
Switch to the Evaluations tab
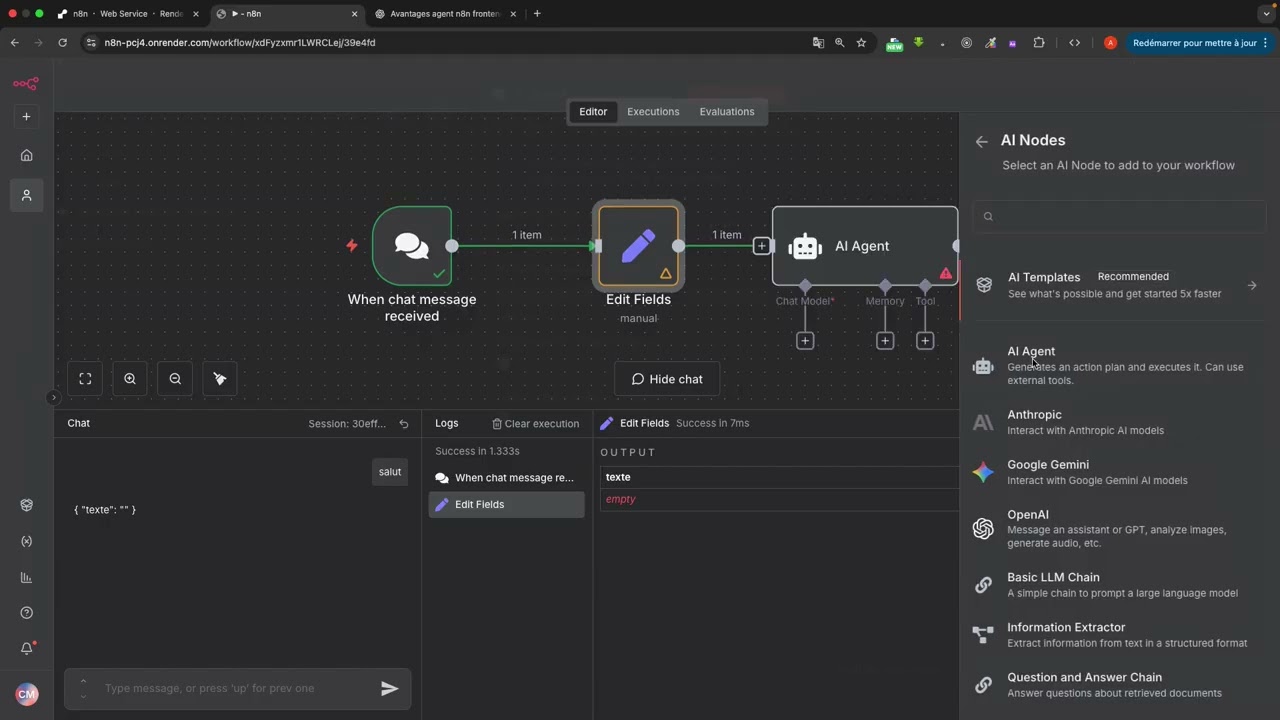[x=727, y=112]
